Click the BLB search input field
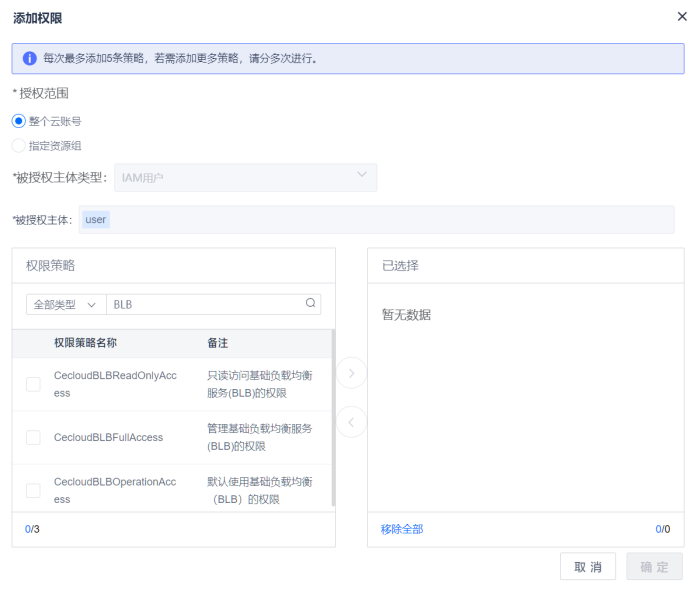 point(205,304)
